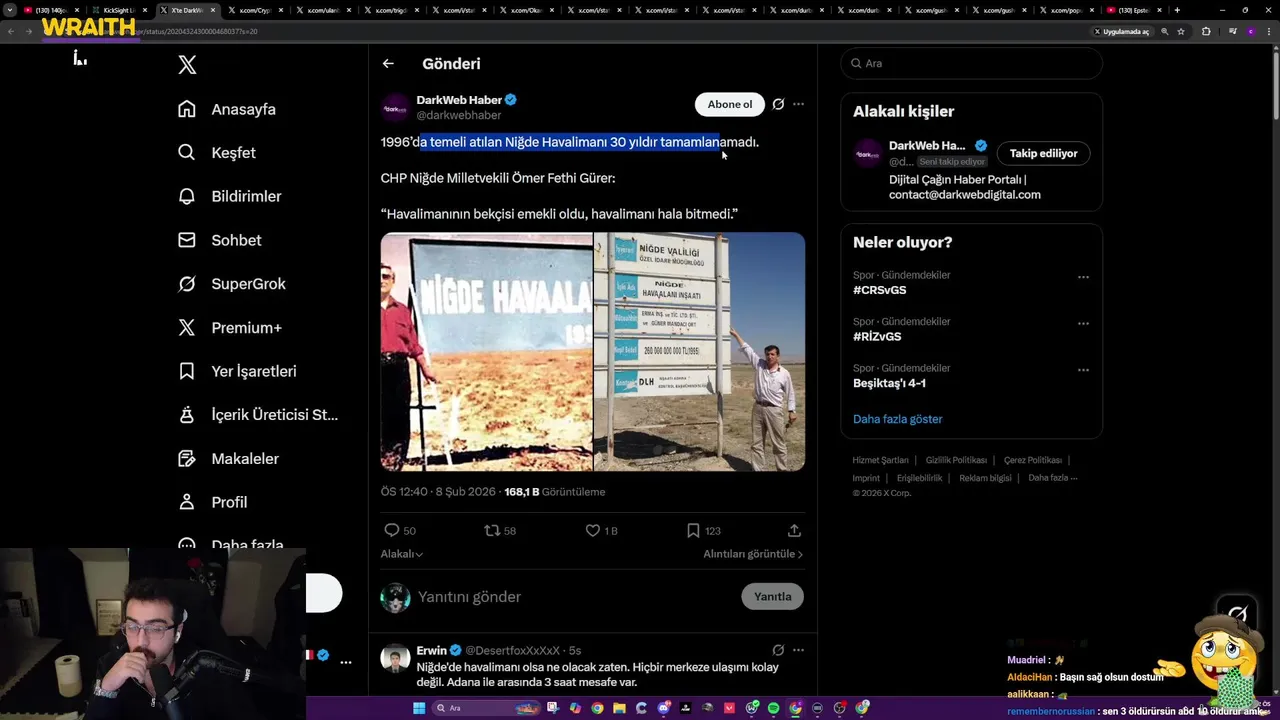
Task: Open the floating Grok button
Action: 1238,613
